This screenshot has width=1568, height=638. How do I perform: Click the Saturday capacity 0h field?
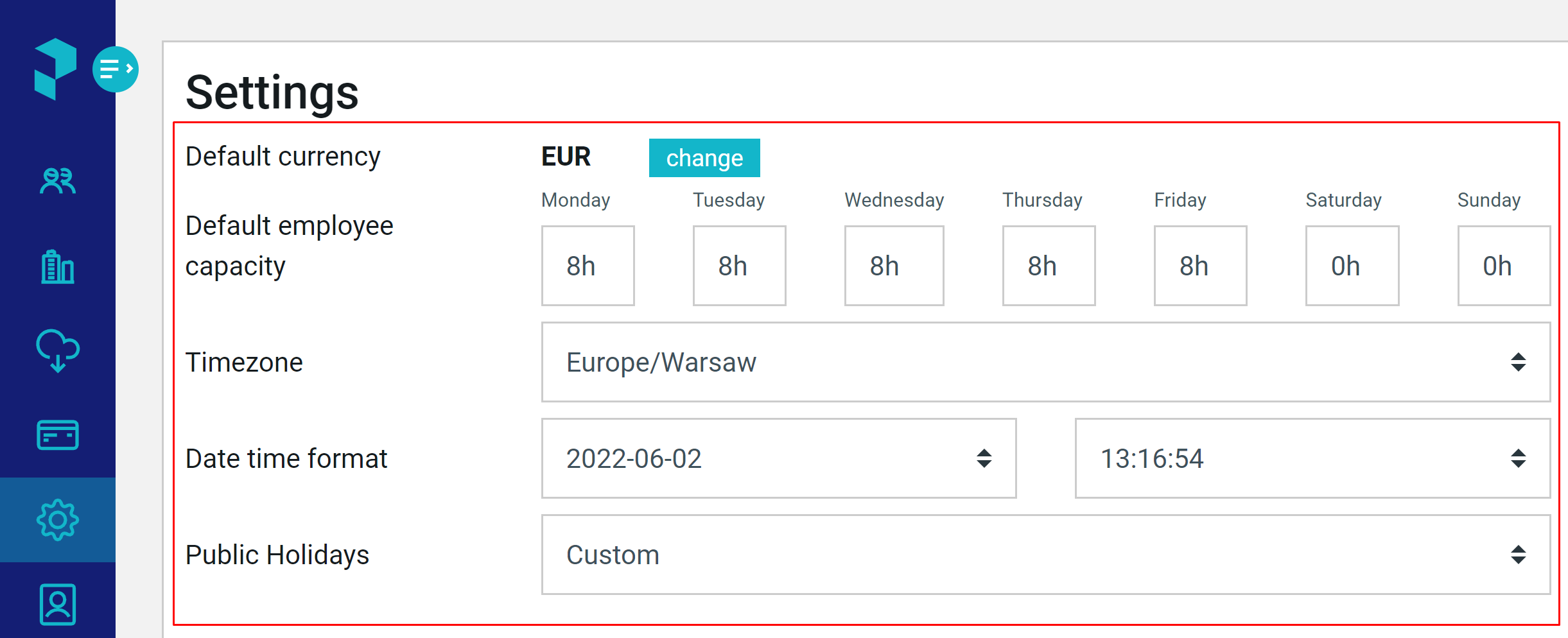[1352, 266]
